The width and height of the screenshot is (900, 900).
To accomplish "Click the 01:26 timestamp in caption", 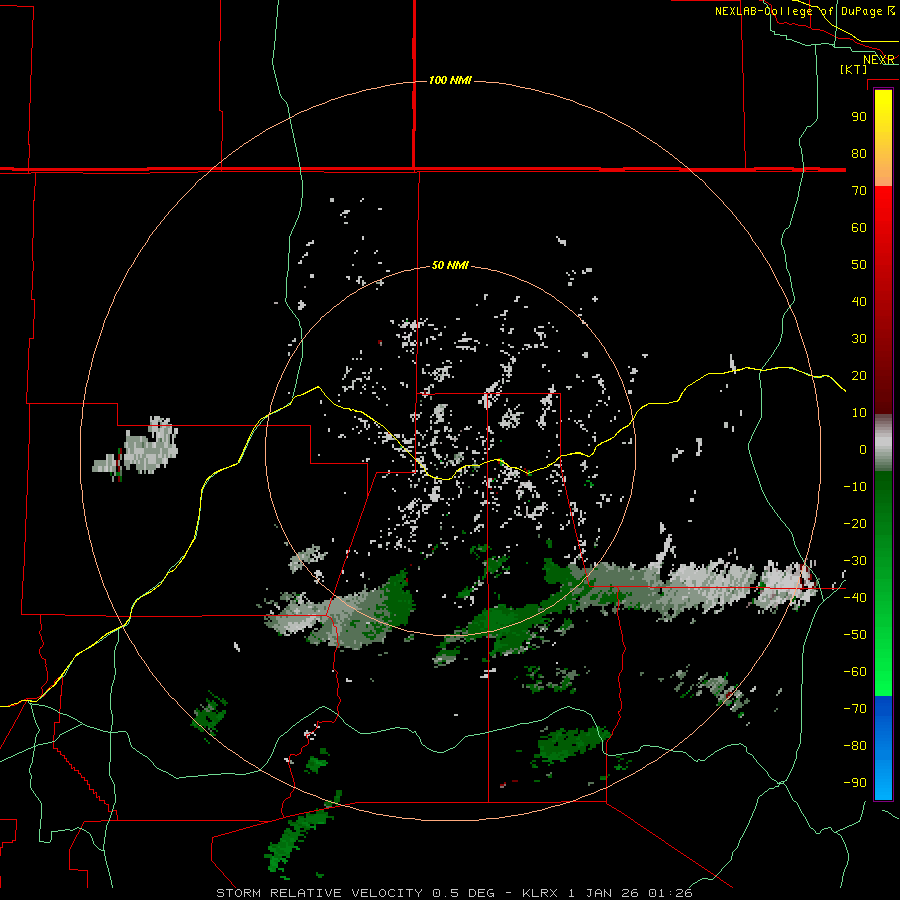I will [x=671, y=893].
